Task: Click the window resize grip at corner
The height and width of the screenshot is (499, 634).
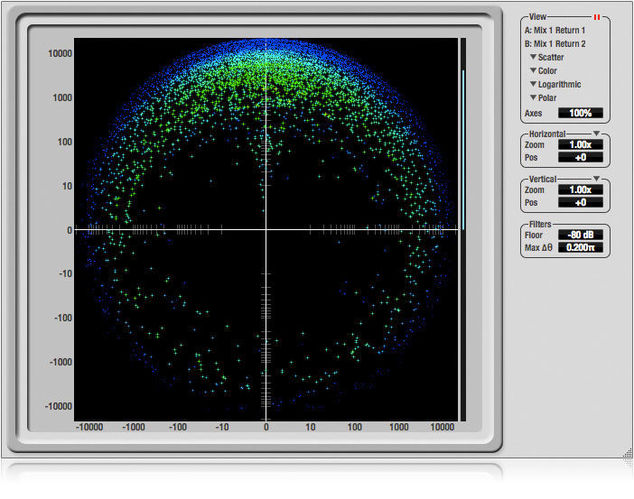Action: click(628, 454)
